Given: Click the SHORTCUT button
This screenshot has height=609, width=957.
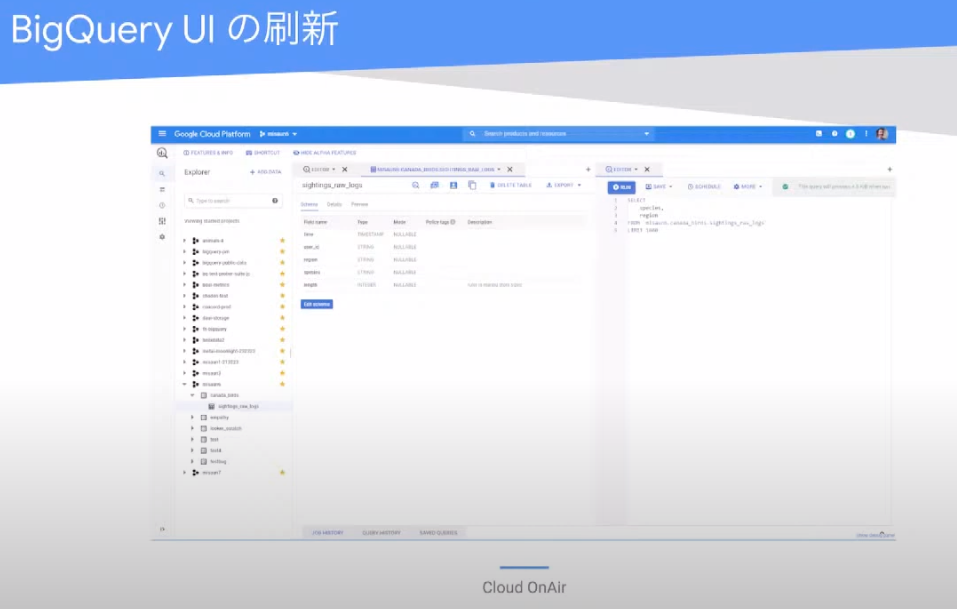Looking at the screenshot, I should point(263,153).
